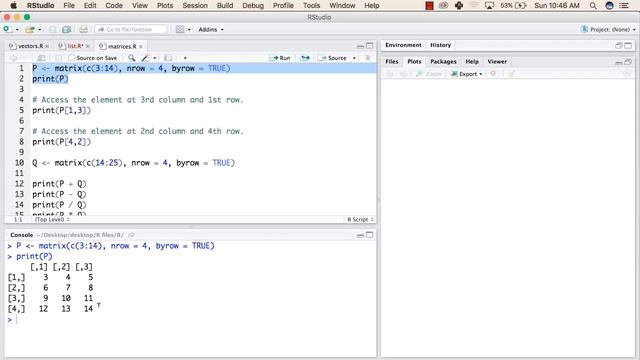
Task: Open the (Top Level) scope selector
Action: (x=52, y=220)
